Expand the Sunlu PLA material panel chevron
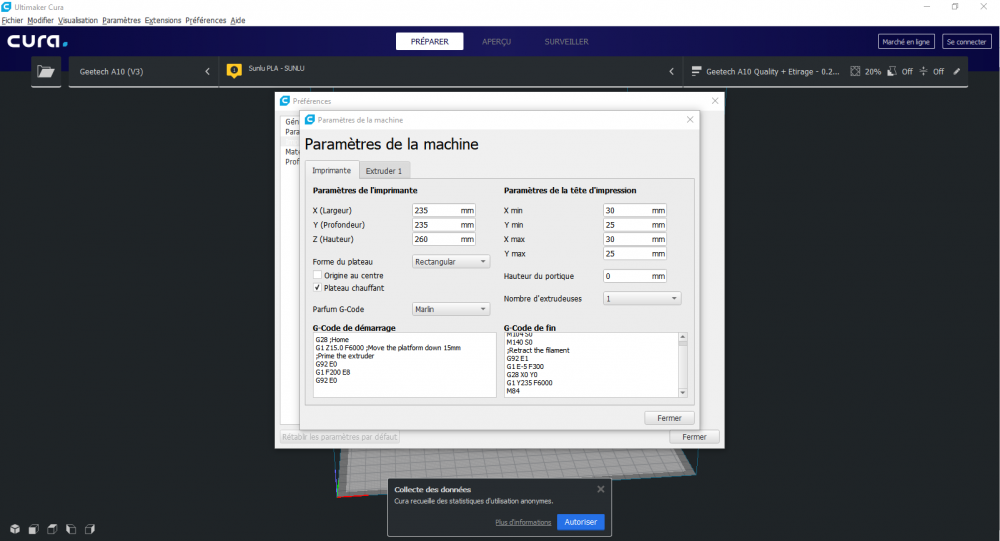The image size is (1000, 541). (x=671, y=71)
